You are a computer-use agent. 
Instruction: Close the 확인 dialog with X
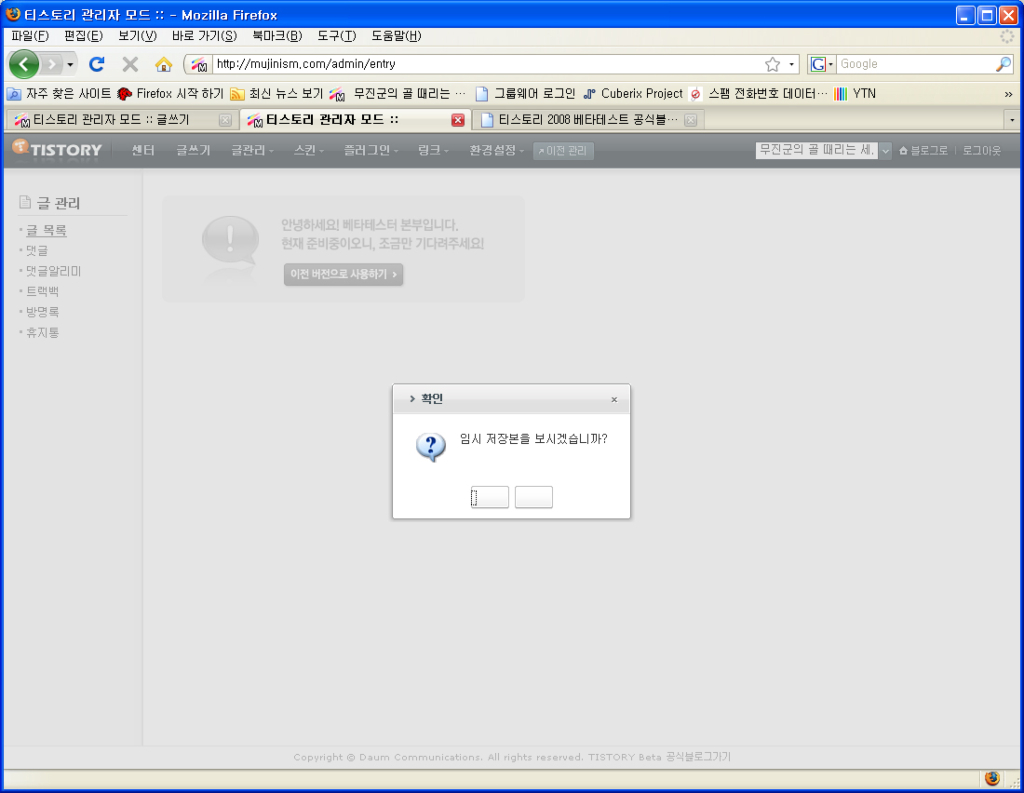point(614,400)
